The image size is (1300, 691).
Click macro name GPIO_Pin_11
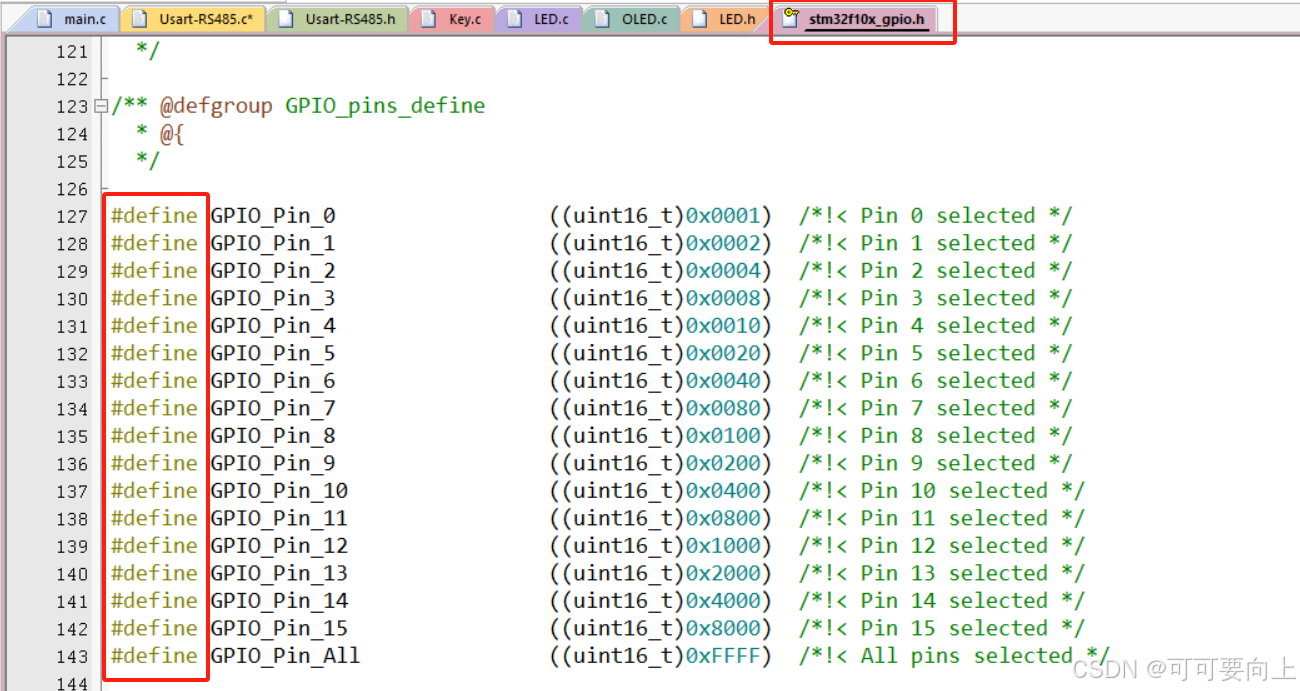click(x=279, y=518)
